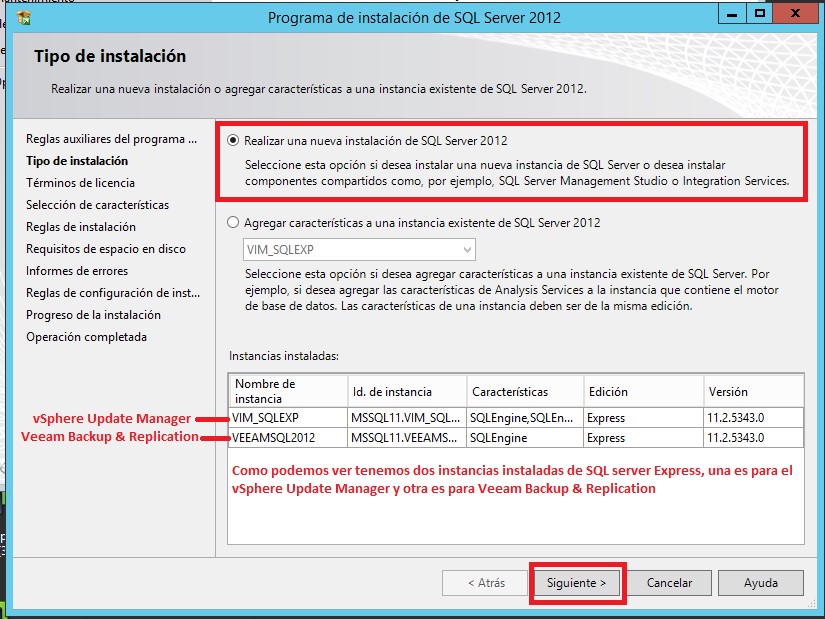Click the Edición column header
Viewport: 825px width, 619px height.
[x=643, y=391]
